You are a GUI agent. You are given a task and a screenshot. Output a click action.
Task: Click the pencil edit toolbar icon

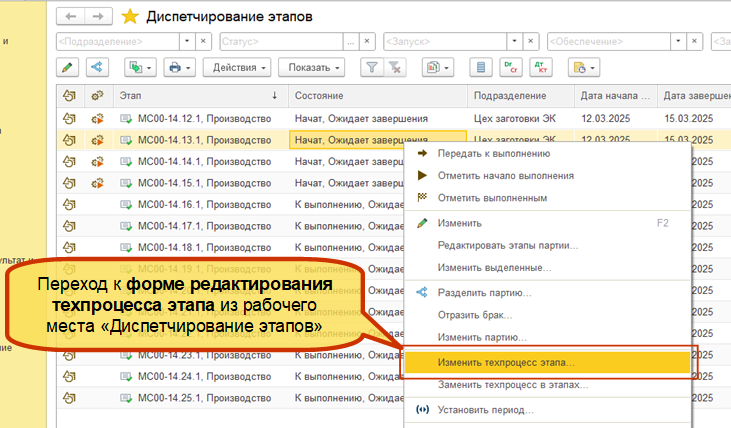click(67, 68)
